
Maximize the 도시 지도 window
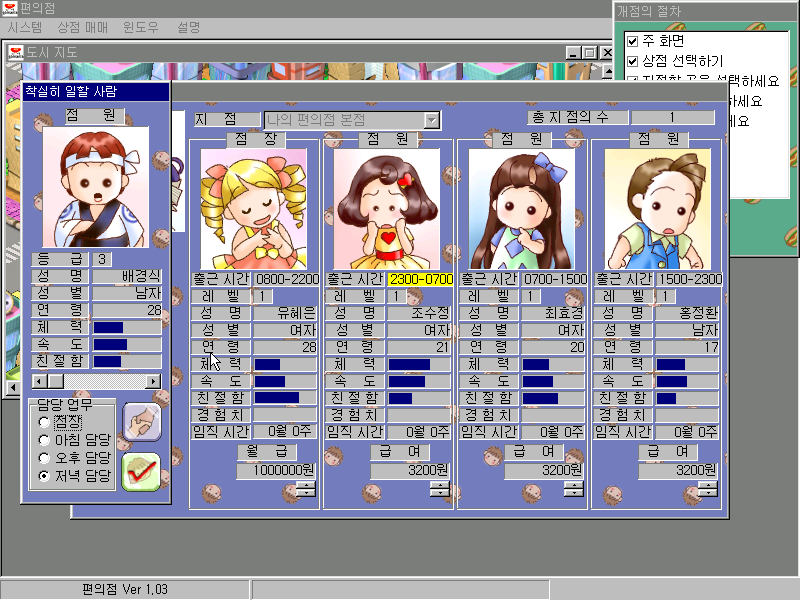coord(590,53)
